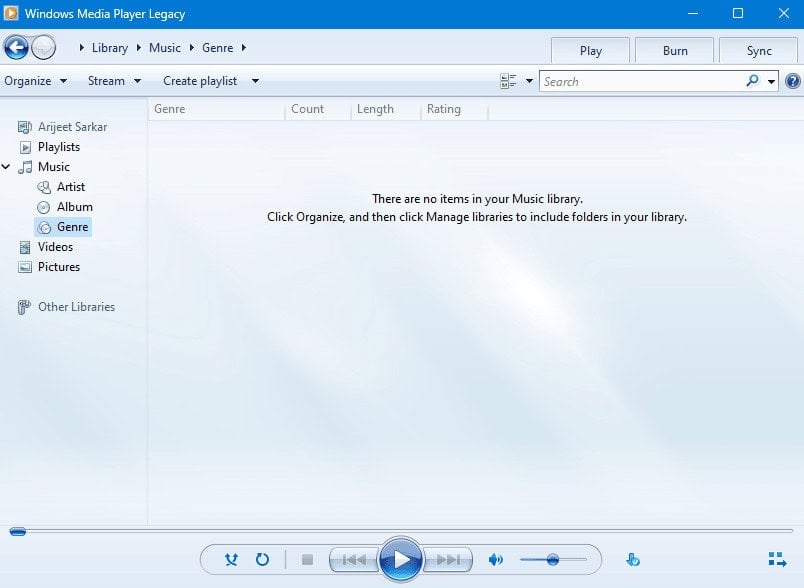Viewport: 804px width, 588px height.
Task: Click the Windows Media Player title icon
Action: pos(11,13)
